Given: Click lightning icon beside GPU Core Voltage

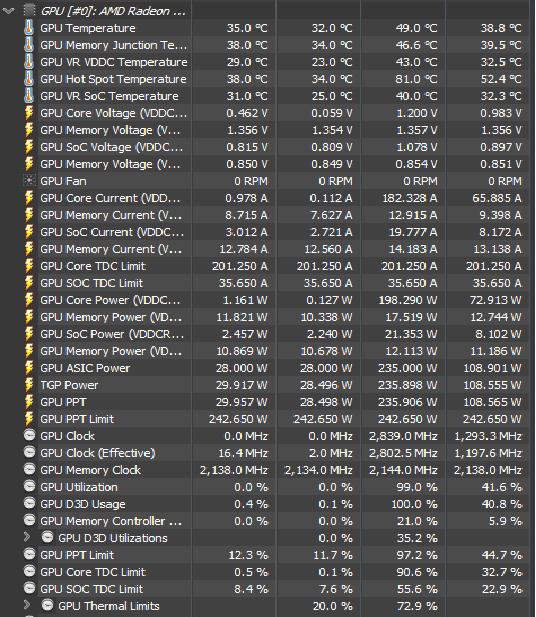Looking at the screenshot, I should [29, 113].
